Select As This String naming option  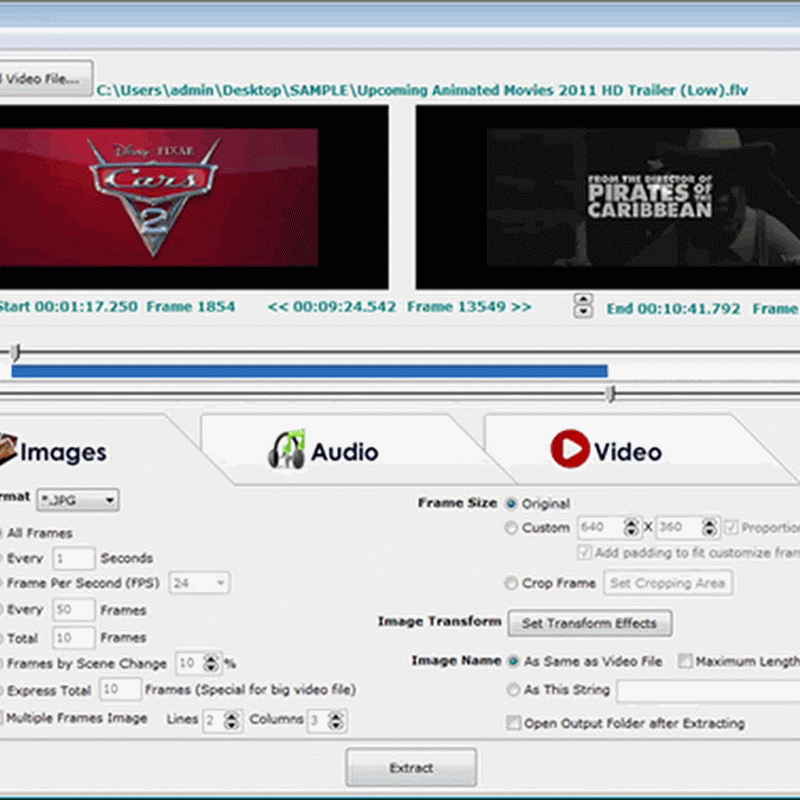coord(513,690)
